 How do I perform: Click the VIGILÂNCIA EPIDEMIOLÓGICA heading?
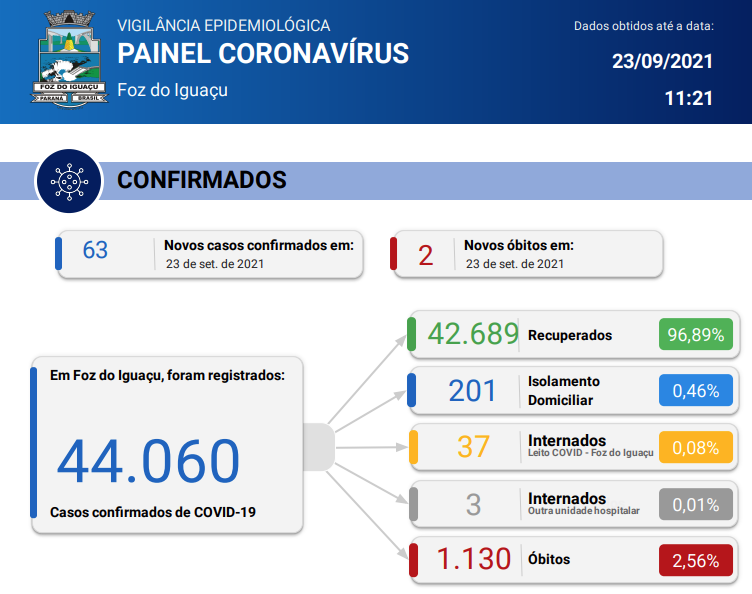(223, 25)
